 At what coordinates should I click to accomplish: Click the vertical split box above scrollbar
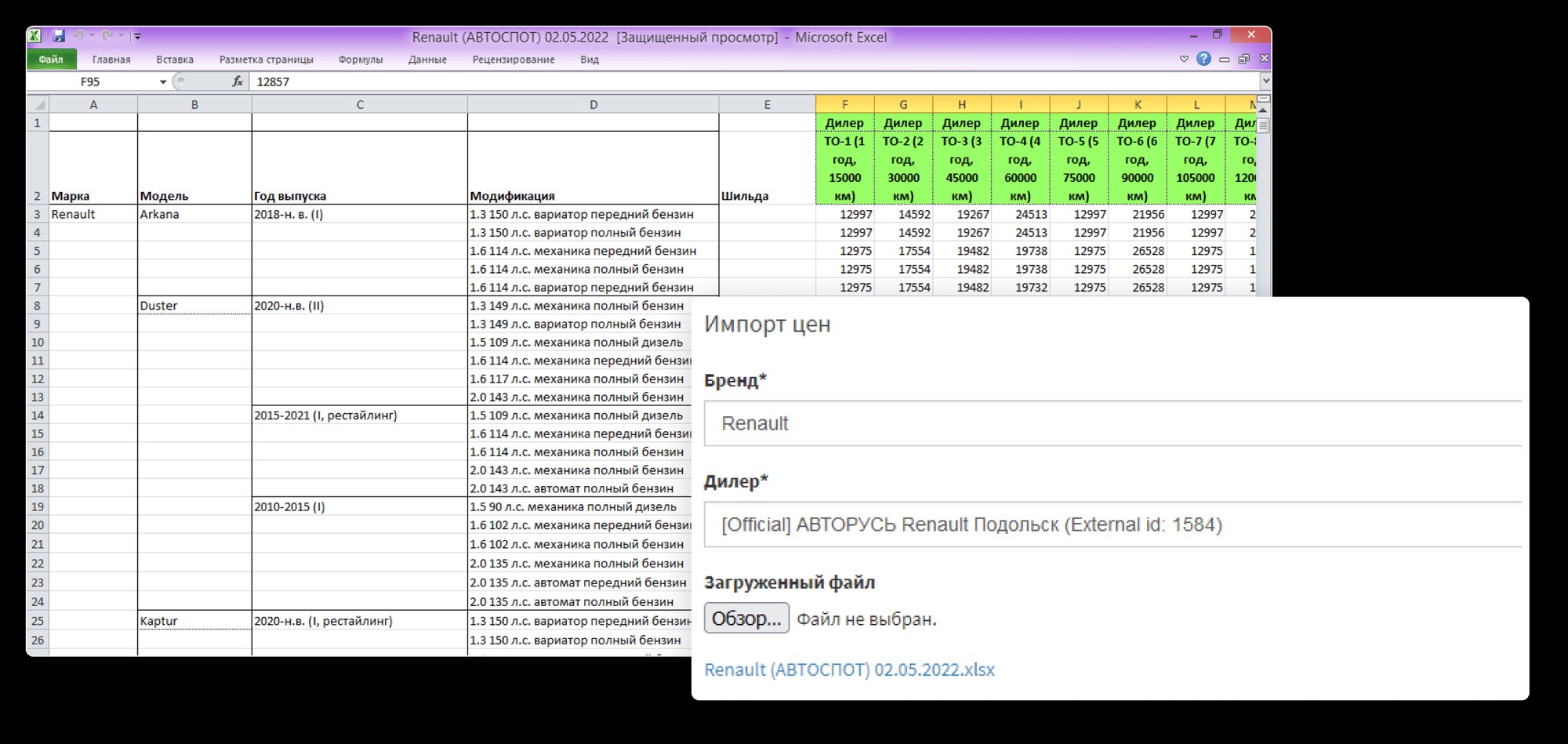1264,99
